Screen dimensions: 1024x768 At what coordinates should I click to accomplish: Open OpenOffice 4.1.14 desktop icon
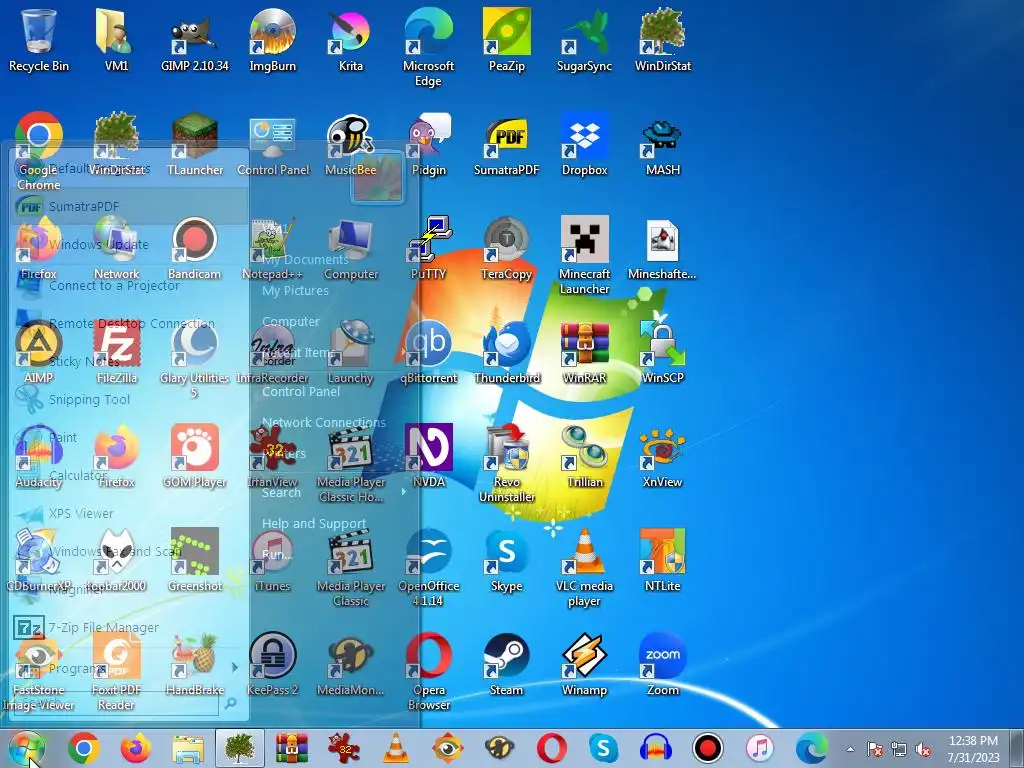tap(428, 567)
